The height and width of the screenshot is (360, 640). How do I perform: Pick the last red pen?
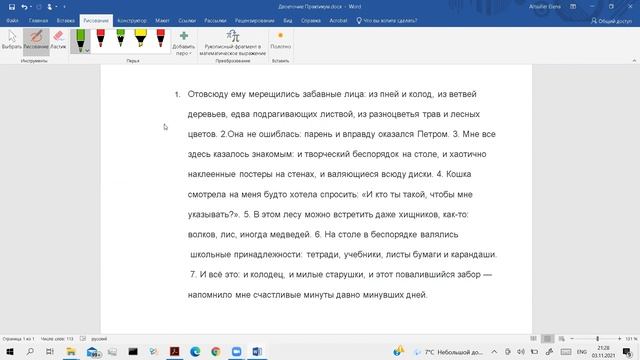coord(160,38)
